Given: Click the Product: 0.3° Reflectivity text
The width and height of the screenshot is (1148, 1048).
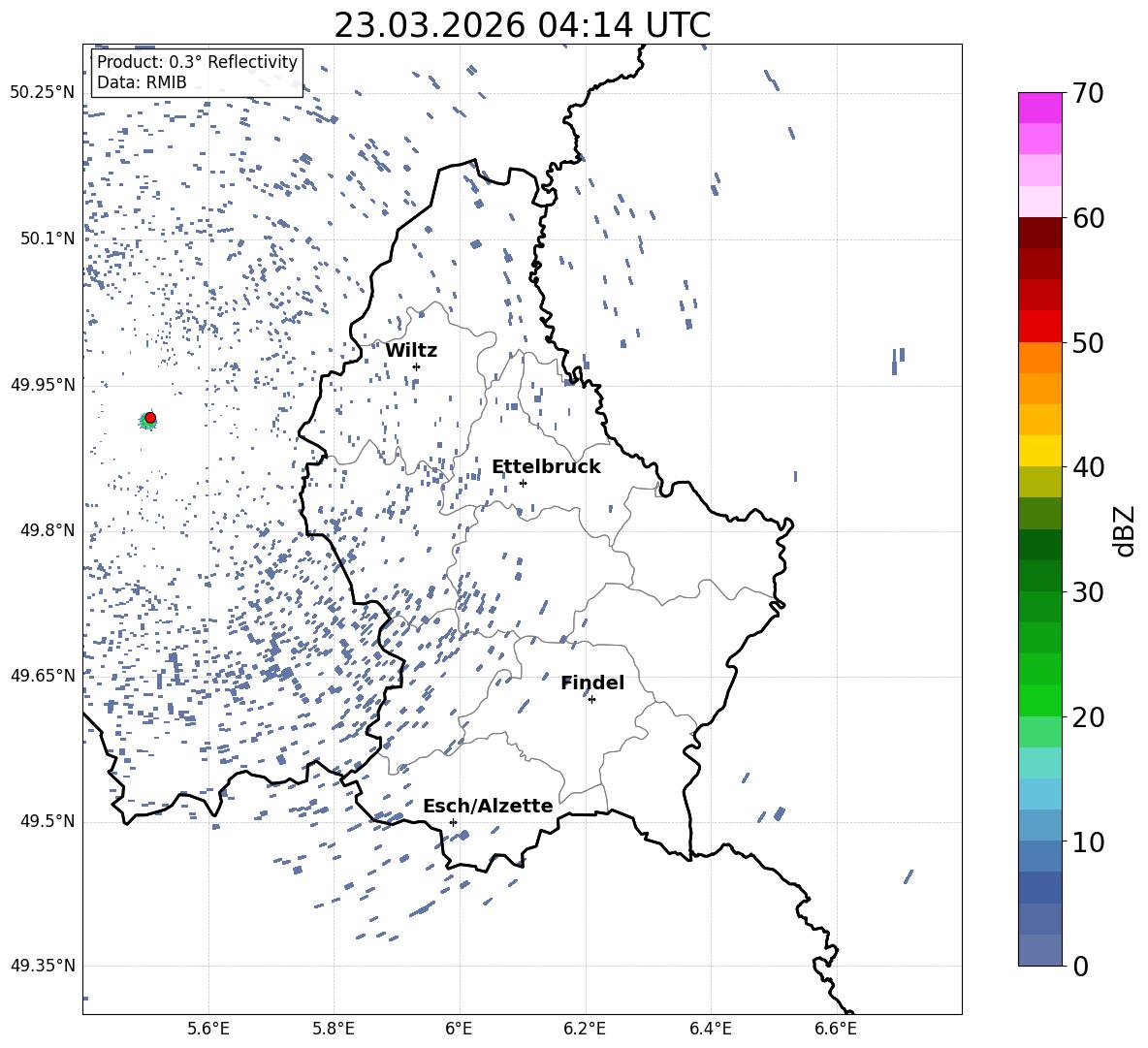Looking at the screenshot, I should [x=197, y=62].
